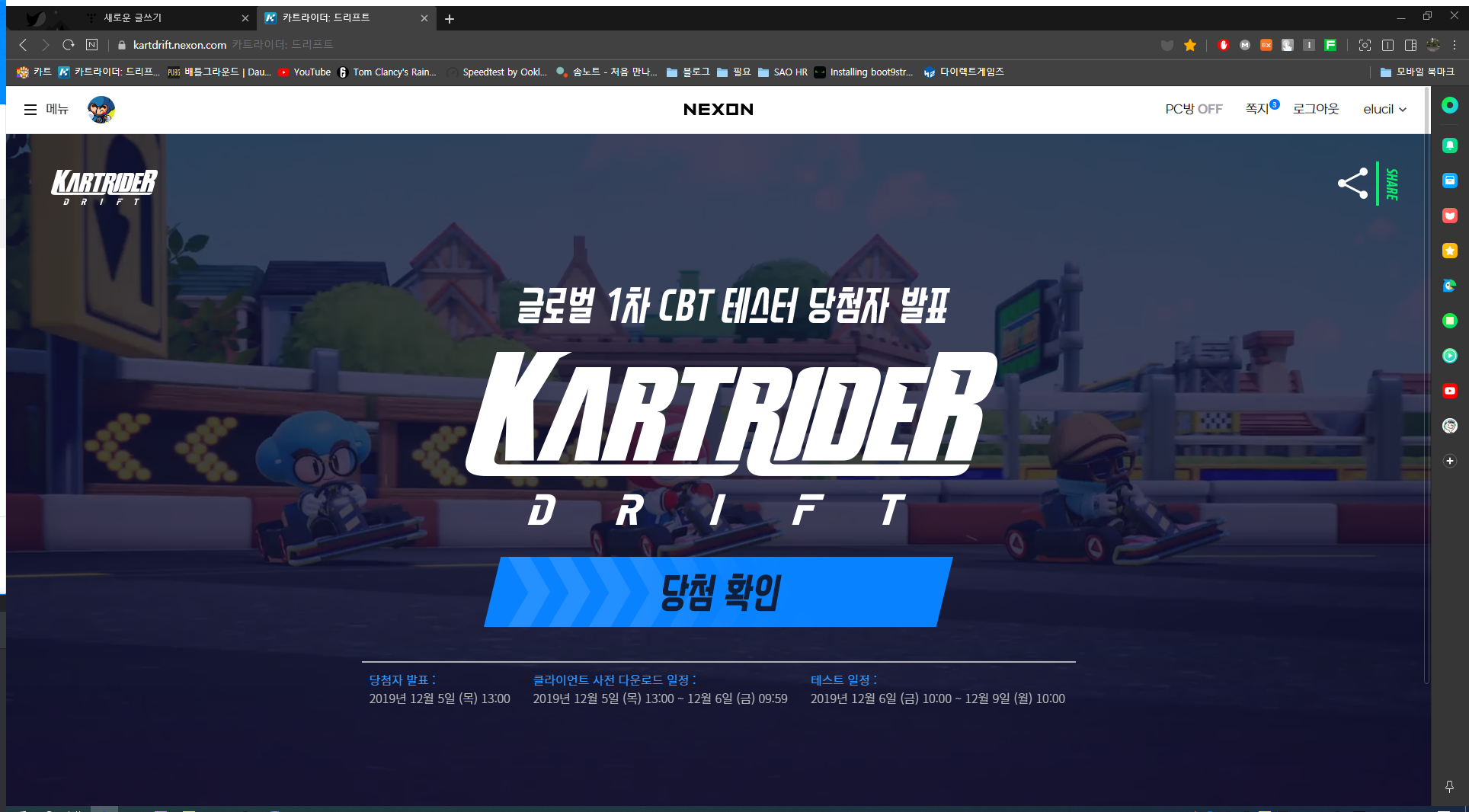Open the 솜노트 bookmark

(606, 72)
